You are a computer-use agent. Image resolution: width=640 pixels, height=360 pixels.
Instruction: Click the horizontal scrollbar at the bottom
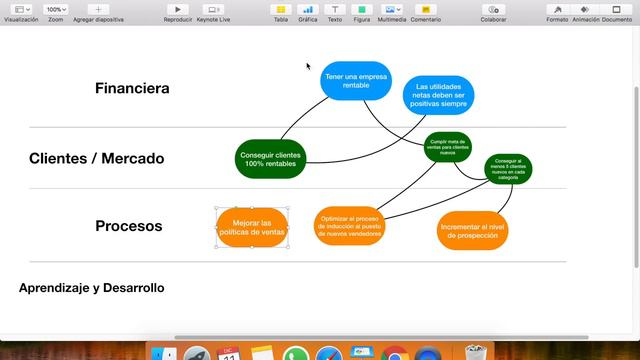pos(381,338)
